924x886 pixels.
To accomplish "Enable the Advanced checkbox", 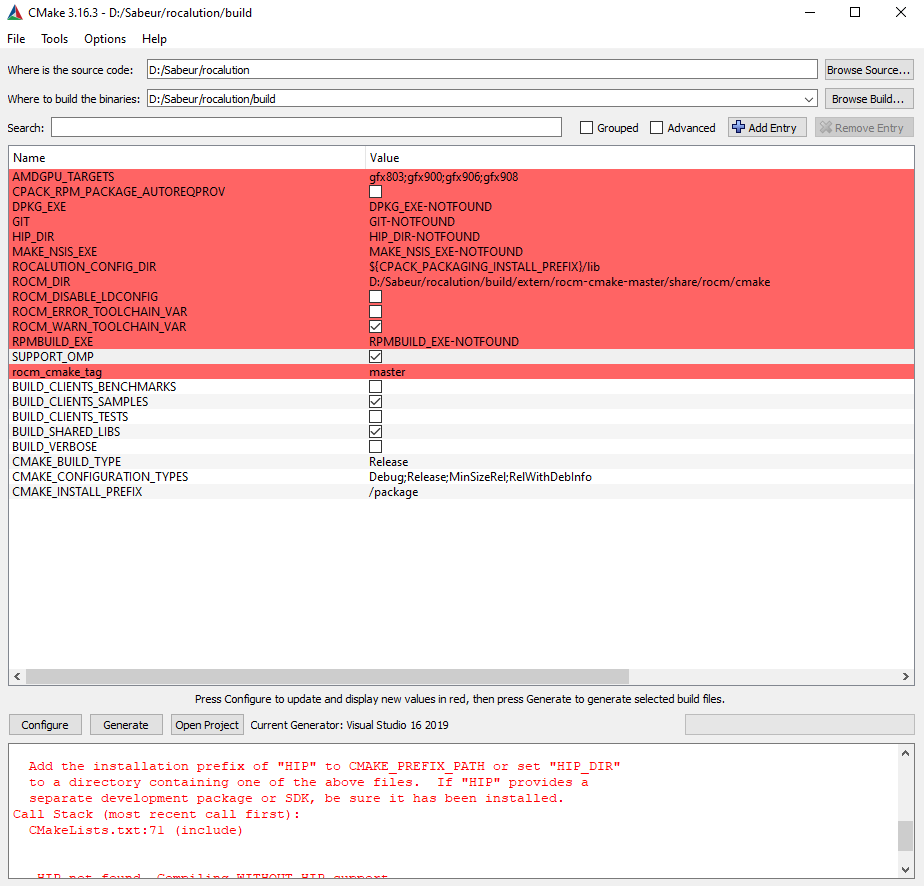I will (x=656, y=128).
